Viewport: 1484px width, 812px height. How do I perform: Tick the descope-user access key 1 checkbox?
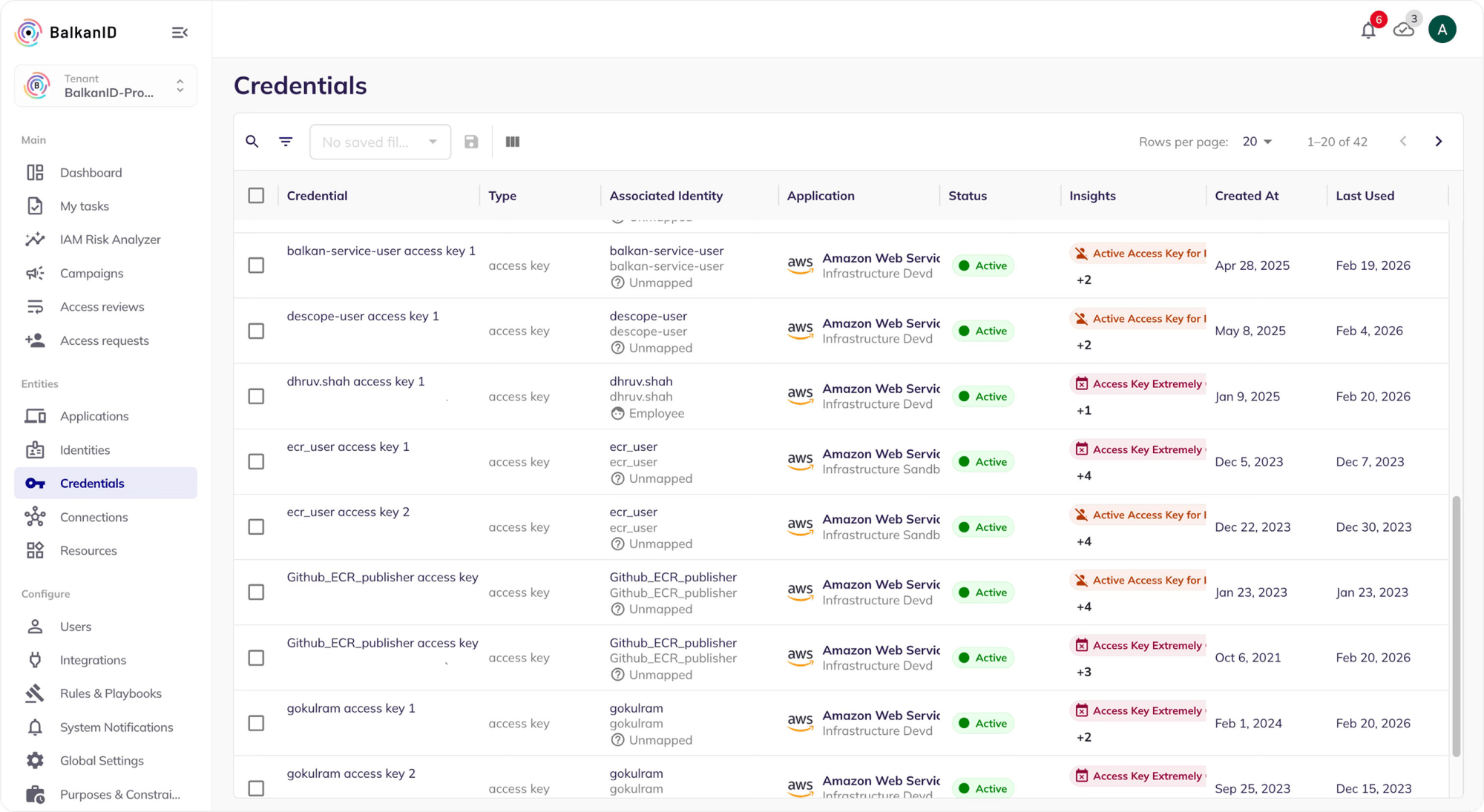pos(256,331)
